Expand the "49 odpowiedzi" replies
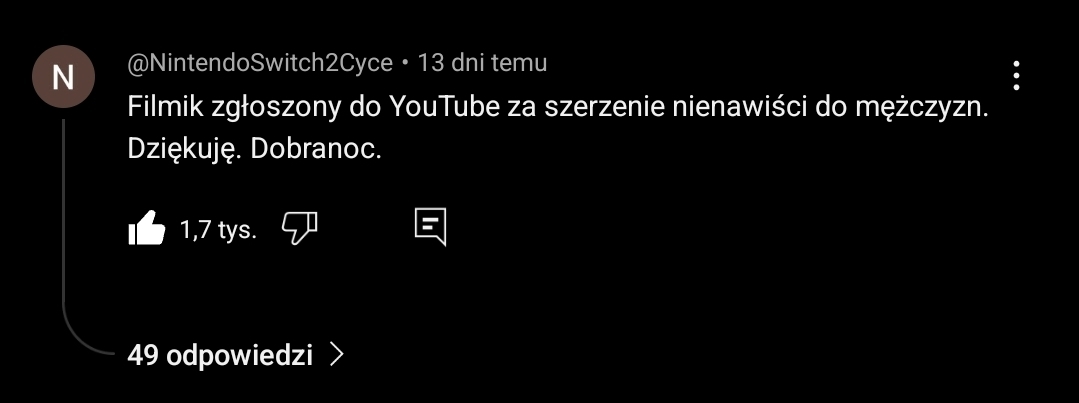The height and width of the screenshot is (403, 1079). click(x=220, y=354)
